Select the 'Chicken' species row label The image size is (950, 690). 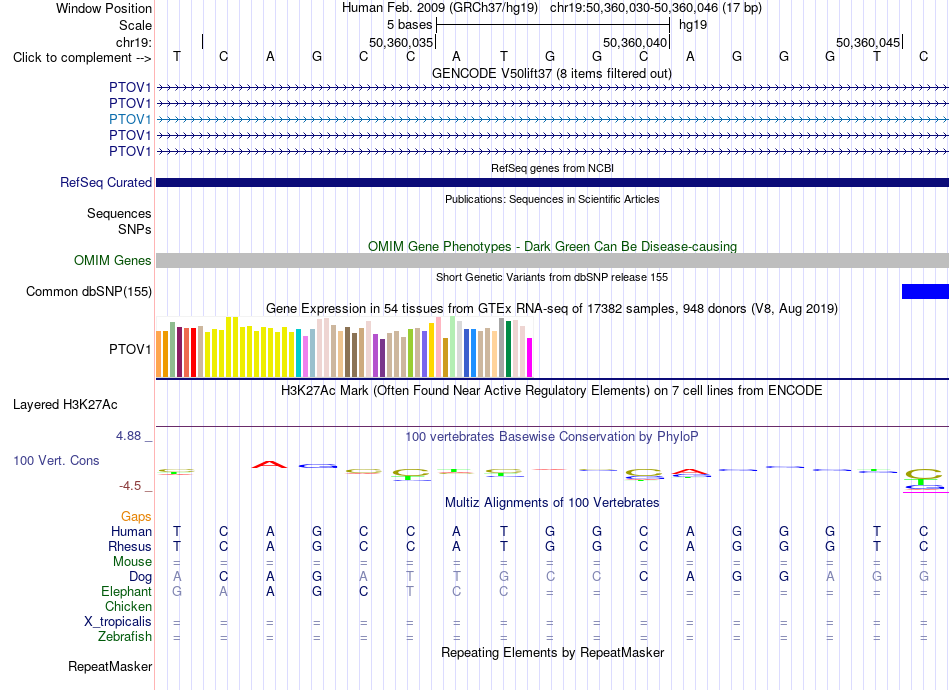tap(128, 606)
